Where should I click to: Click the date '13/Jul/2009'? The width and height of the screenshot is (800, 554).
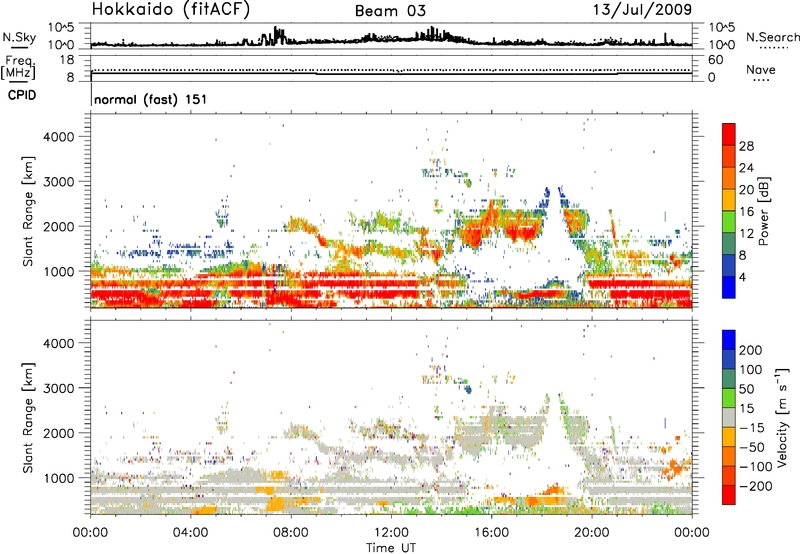642,10
